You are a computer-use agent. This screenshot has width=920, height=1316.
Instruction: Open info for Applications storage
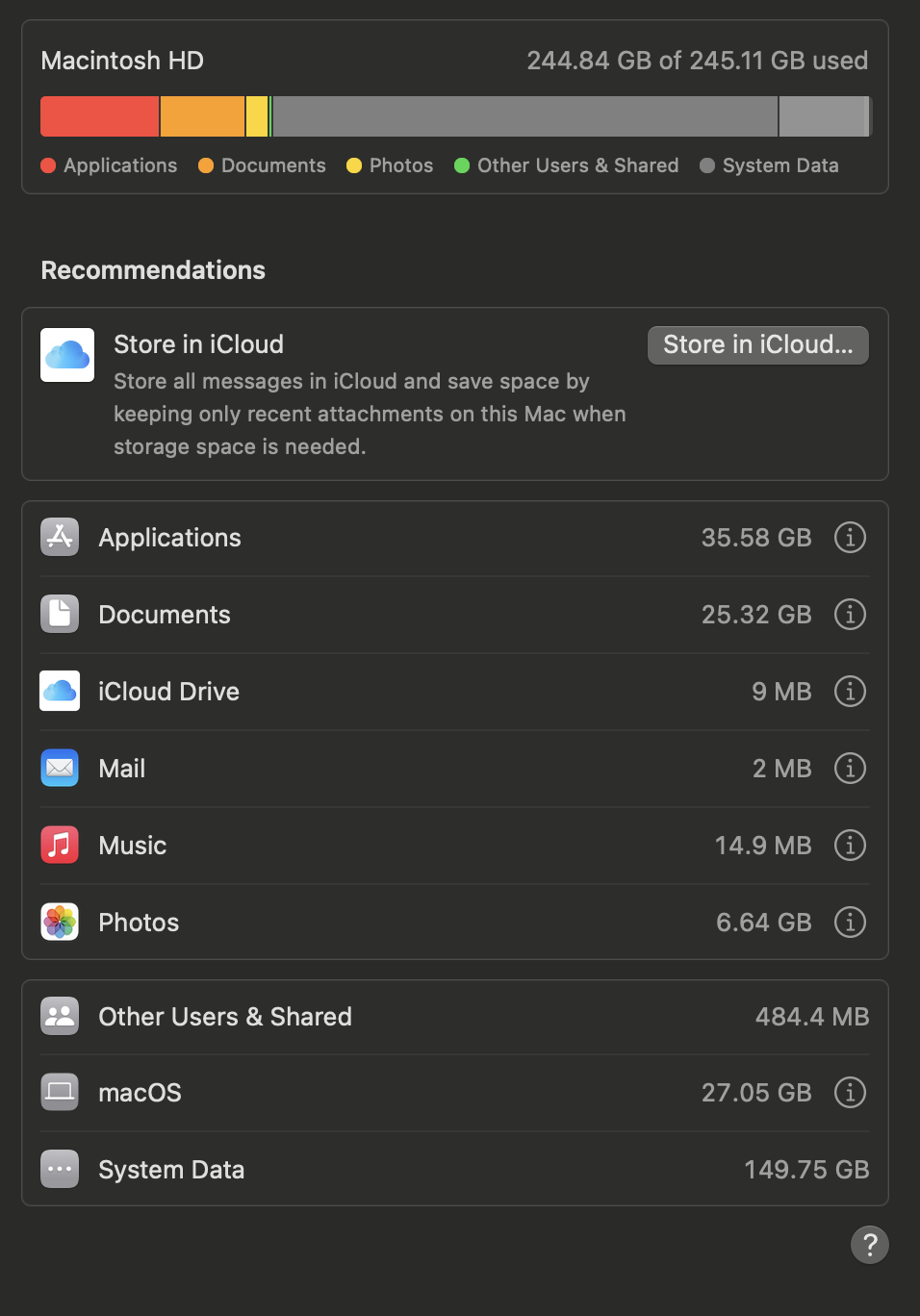tap(850, 537)
